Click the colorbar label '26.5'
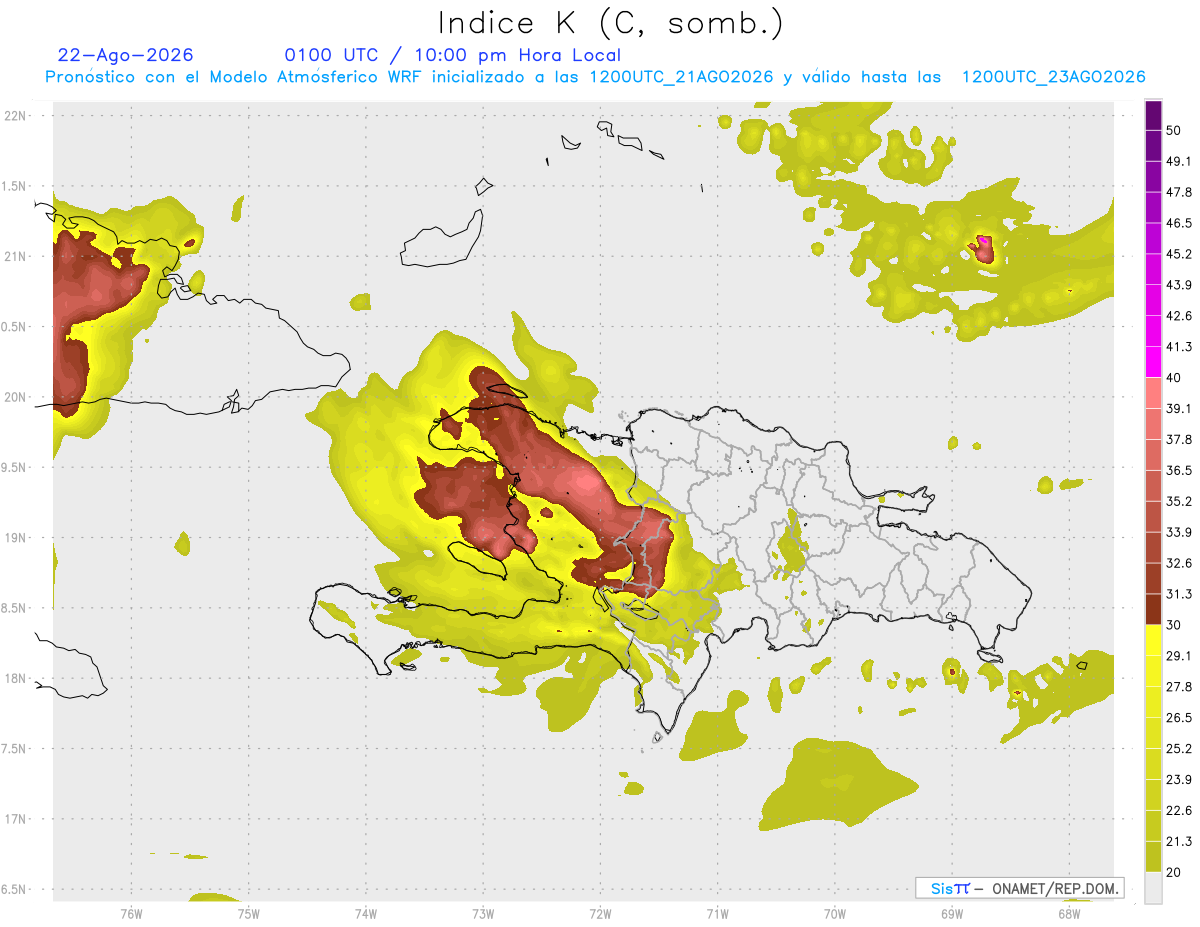Screen dimensions: 1200x927 [1178, 718]
